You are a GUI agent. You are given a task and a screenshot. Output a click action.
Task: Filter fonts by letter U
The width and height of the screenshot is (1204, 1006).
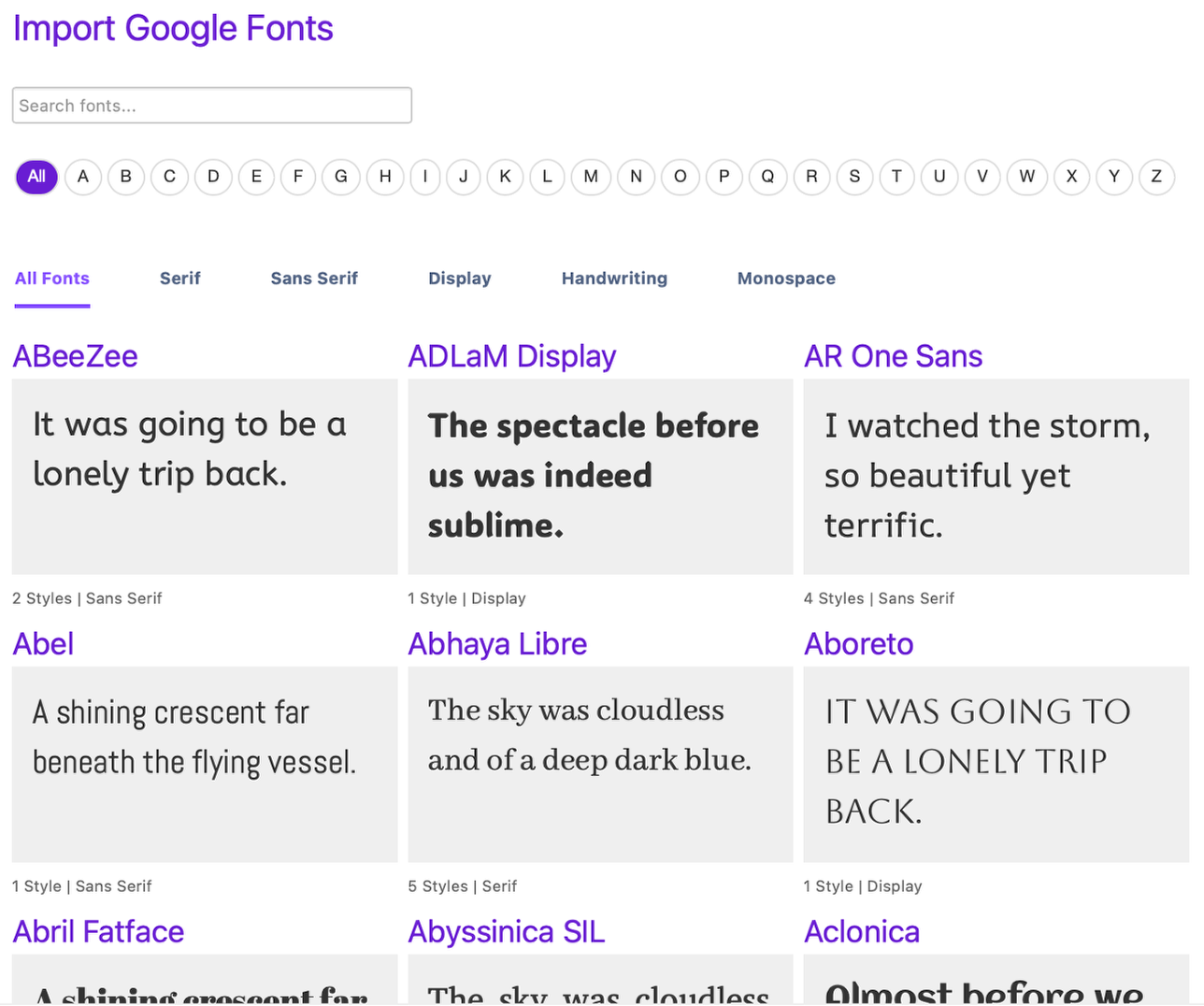[x=939, y=177]
